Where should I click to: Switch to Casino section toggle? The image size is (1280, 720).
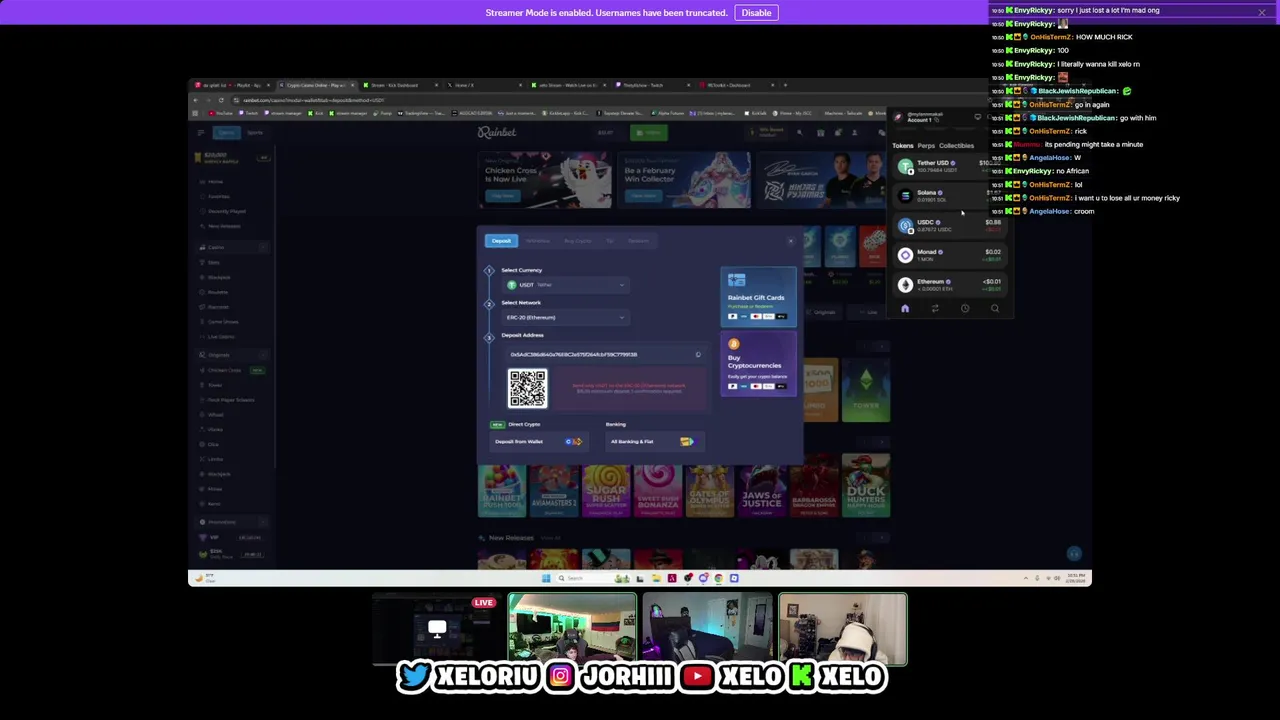pyautogui.click(x=226, y=132)
